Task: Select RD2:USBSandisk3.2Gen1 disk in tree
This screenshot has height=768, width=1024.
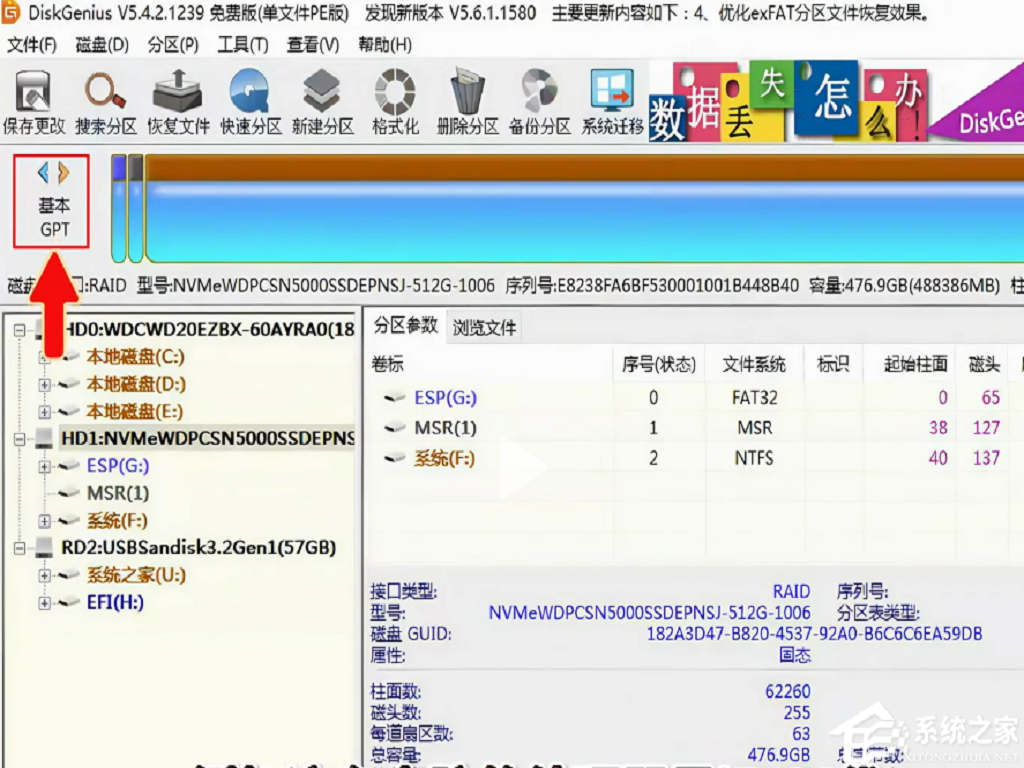Action: click(x=197, y=547)
